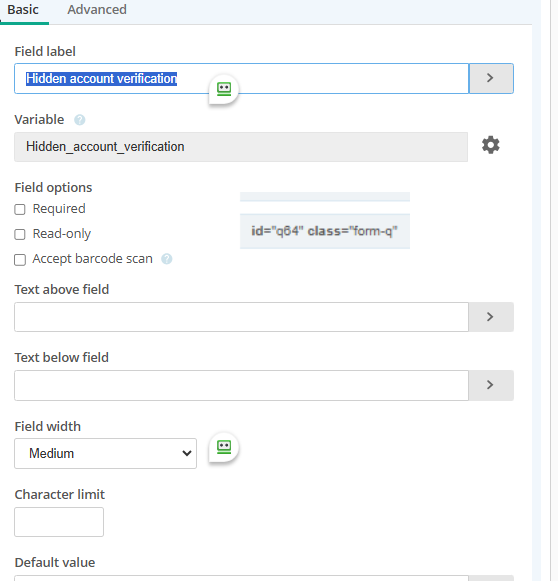Expand the Text above field editor arrow
This screenshot has height=581, width=558.
coord(491,317)
